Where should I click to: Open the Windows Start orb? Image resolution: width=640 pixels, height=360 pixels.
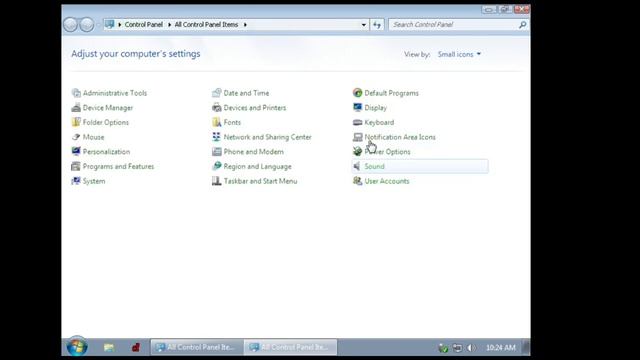77,347
